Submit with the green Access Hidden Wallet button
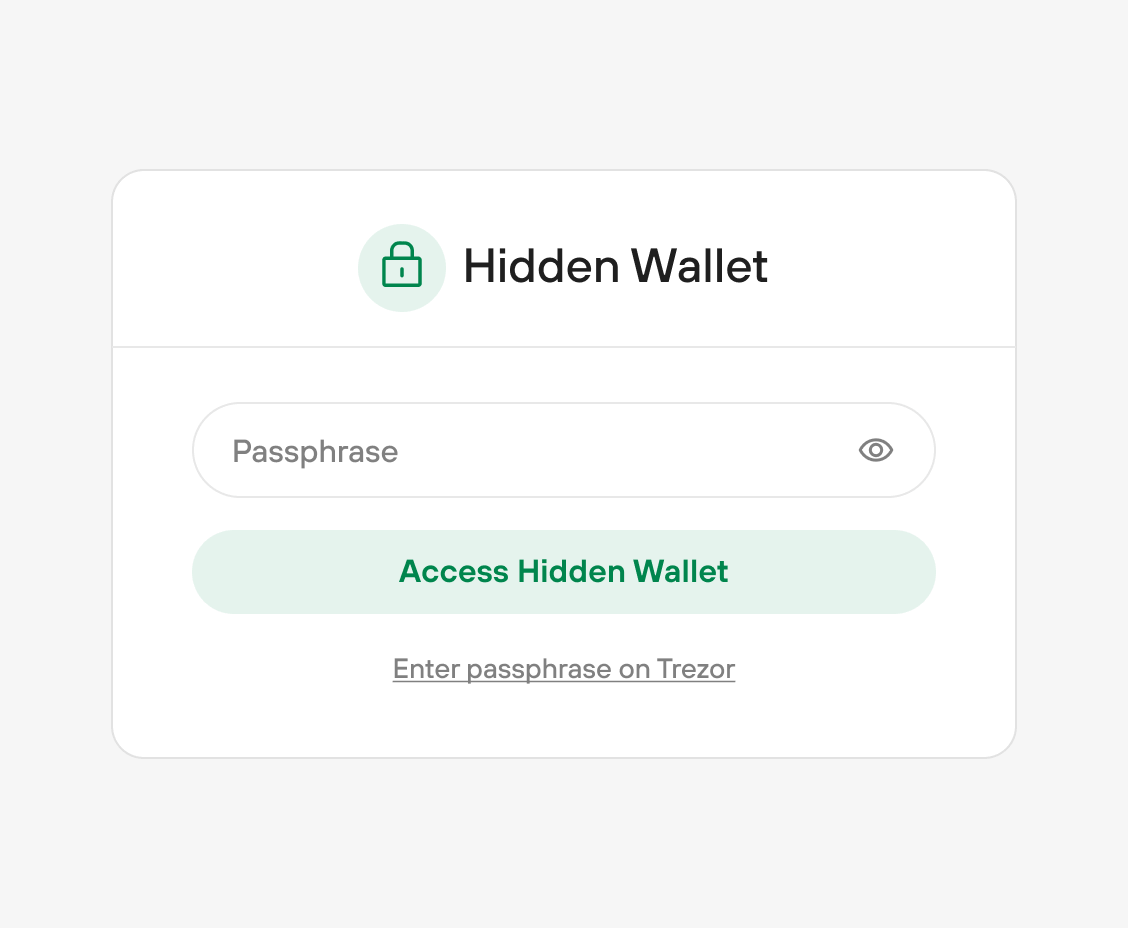 point(564,572)
